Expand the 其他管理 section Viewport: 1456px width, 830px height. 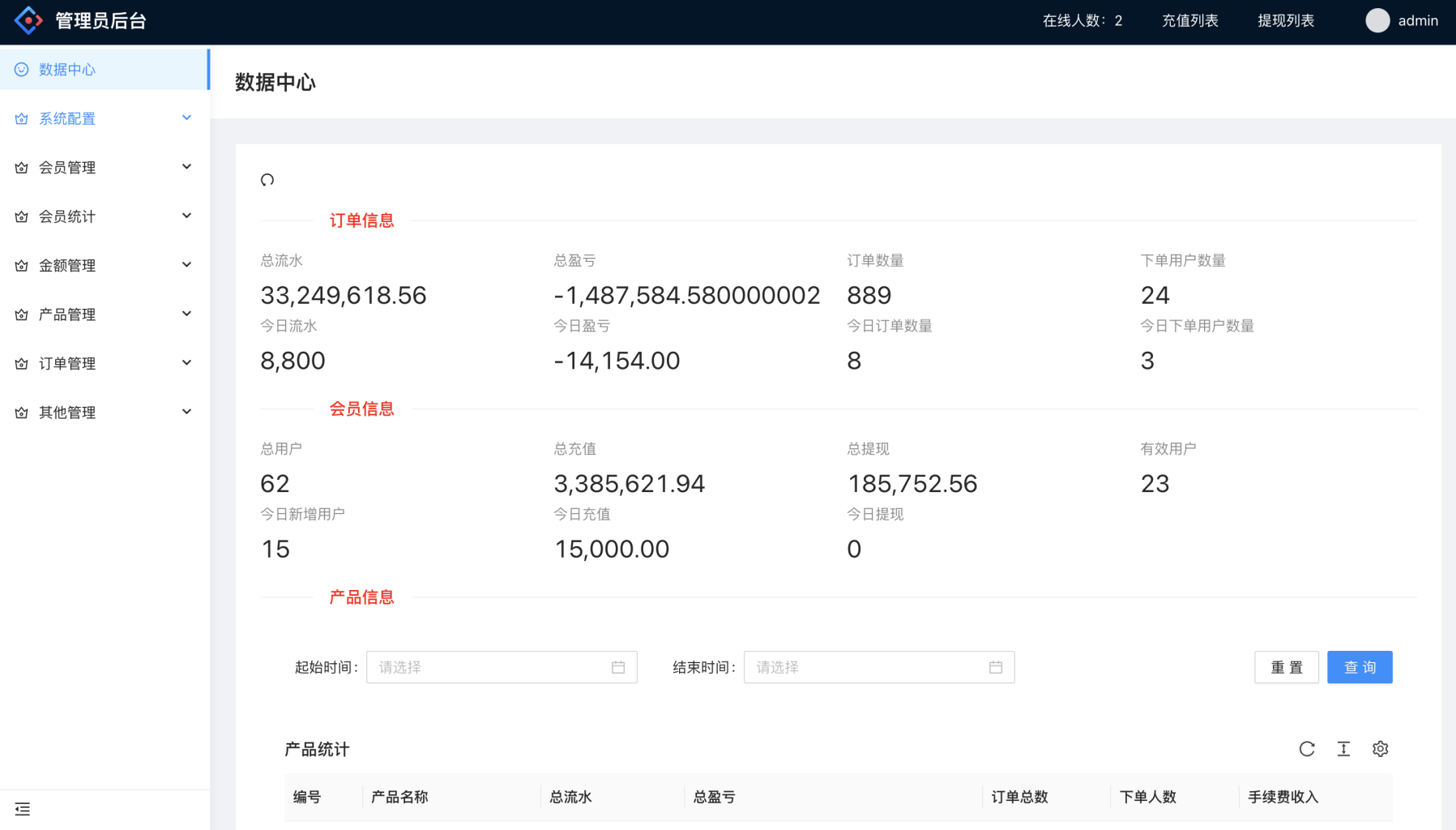[x=104, y=412]
